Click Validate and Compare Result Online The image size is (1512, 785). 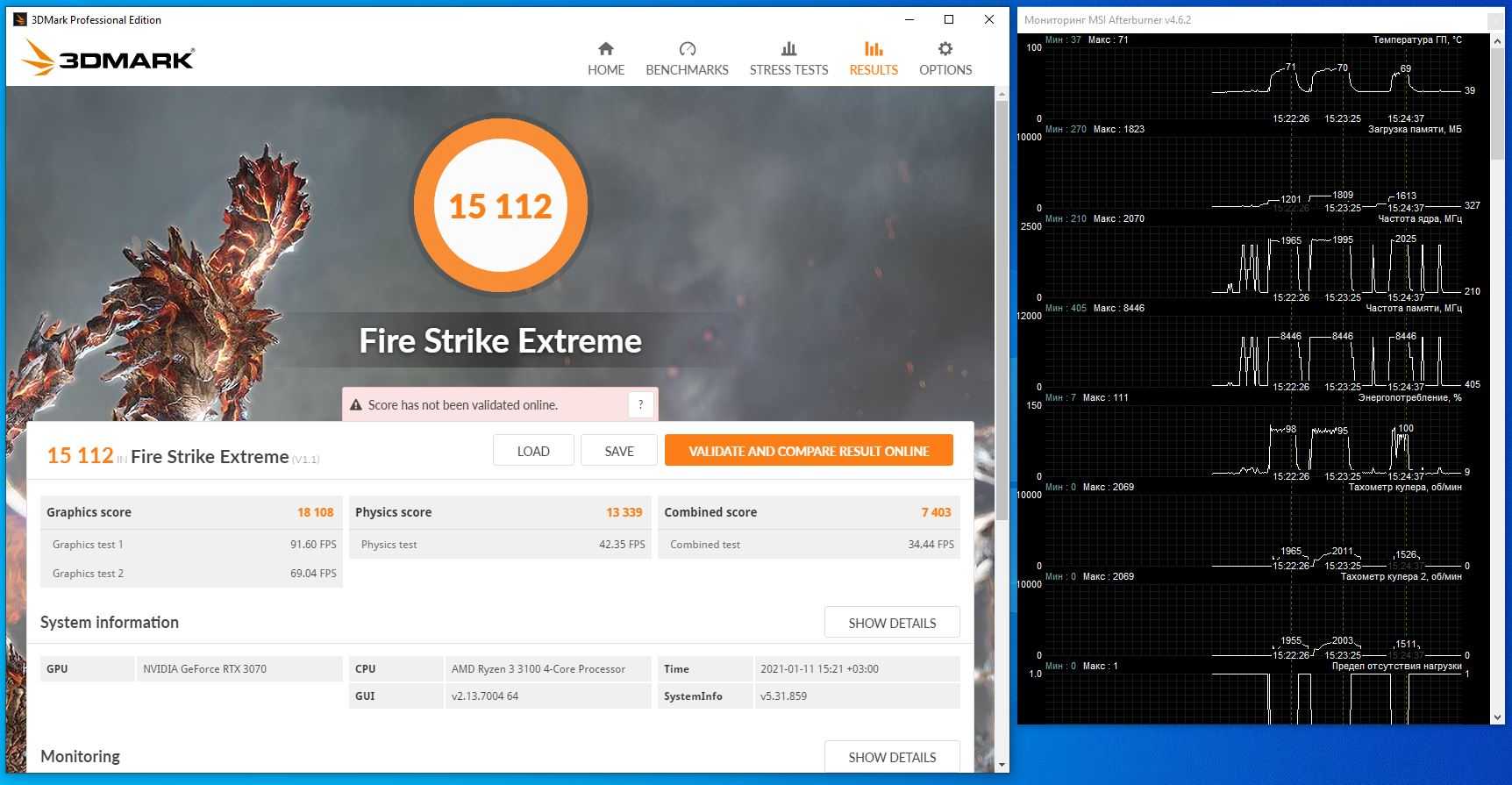click(808, 451)
